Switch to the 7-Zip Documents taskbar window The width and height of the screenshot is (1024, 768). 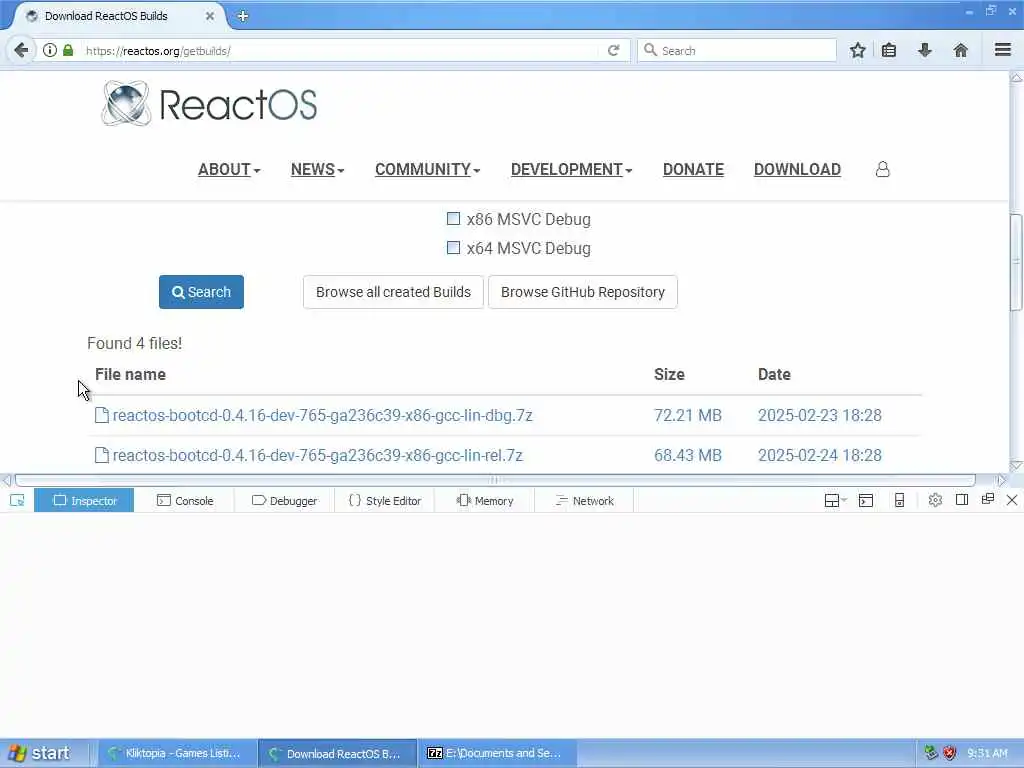click(x=496, y=753)
